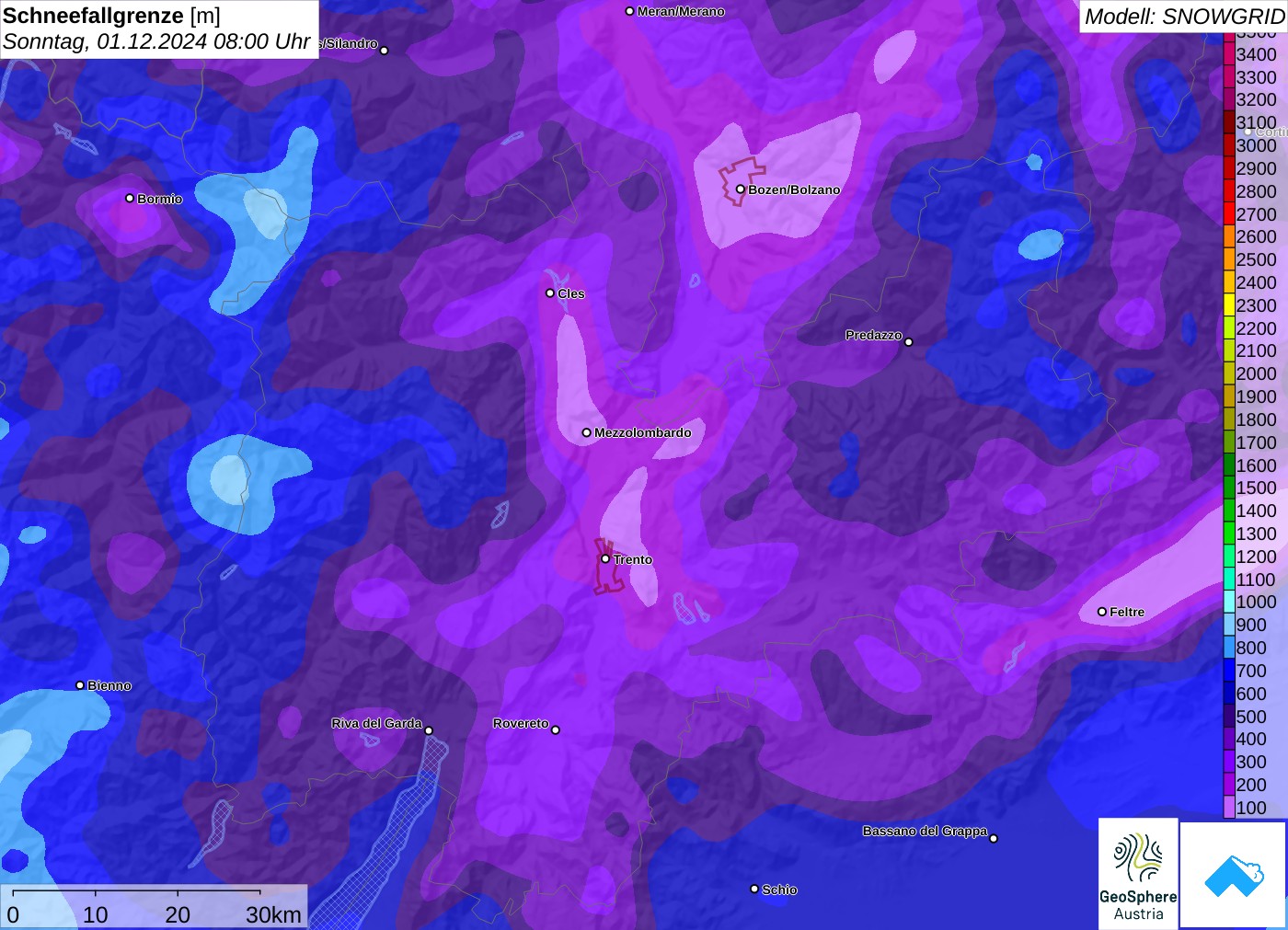Click the 'Schneefallgrenze [m]' title
Viewport: 1288px width, 930px height.
(x=111, y=16)
